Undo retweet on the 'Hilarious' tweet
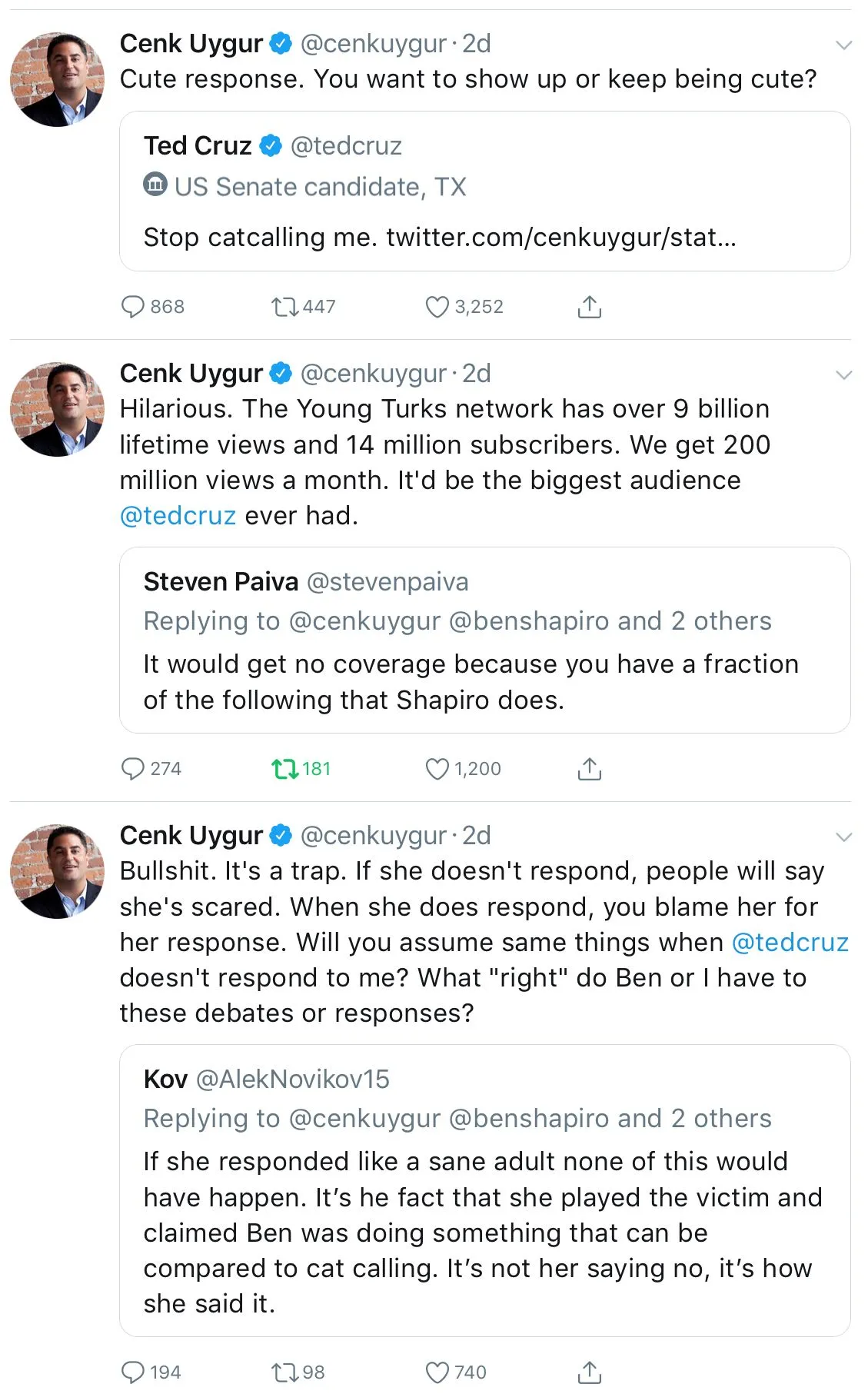868x1394 pixels. click(285, 768)
